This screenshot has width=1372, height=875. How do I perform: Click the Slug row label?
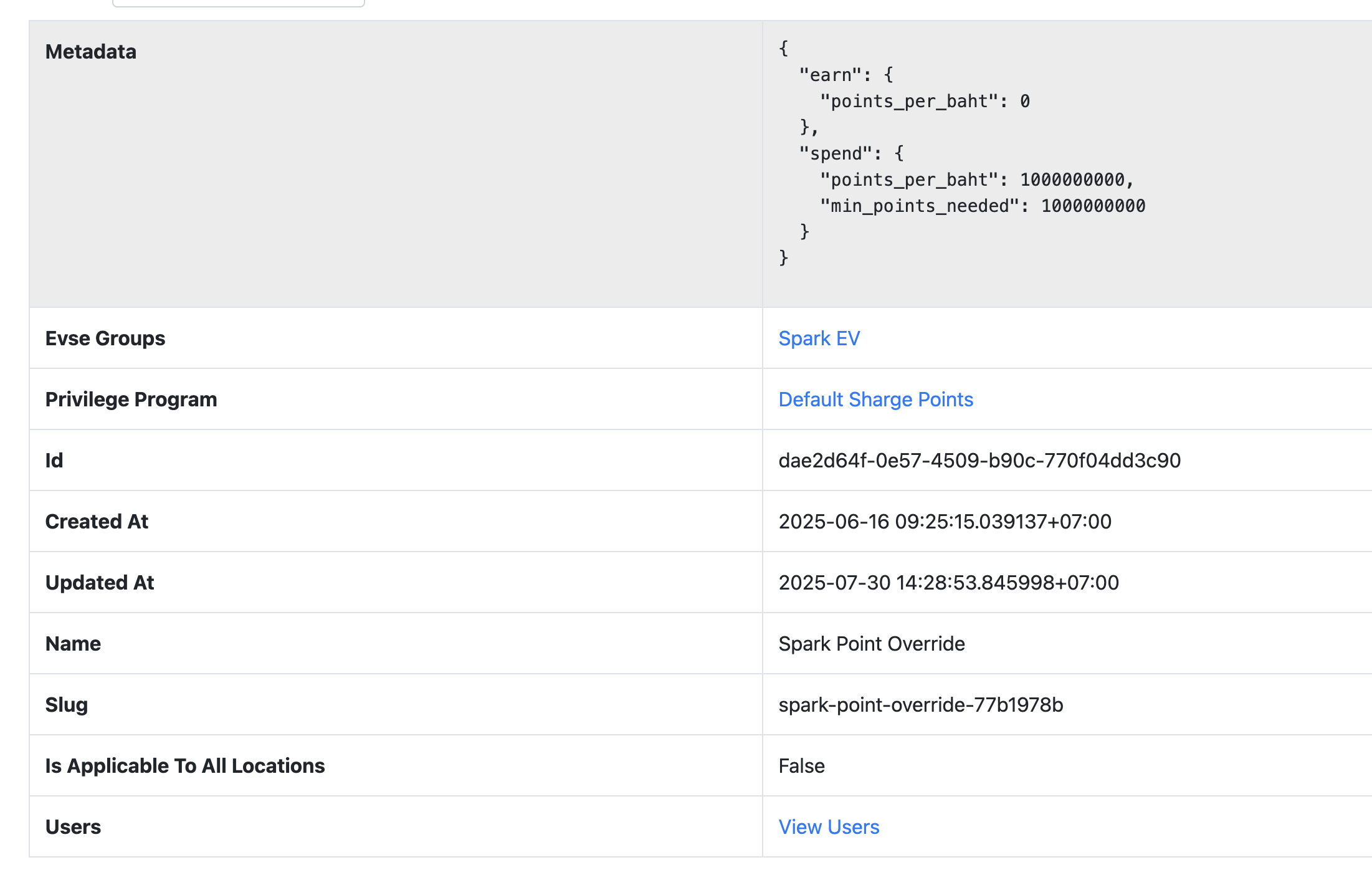[66, 705]
